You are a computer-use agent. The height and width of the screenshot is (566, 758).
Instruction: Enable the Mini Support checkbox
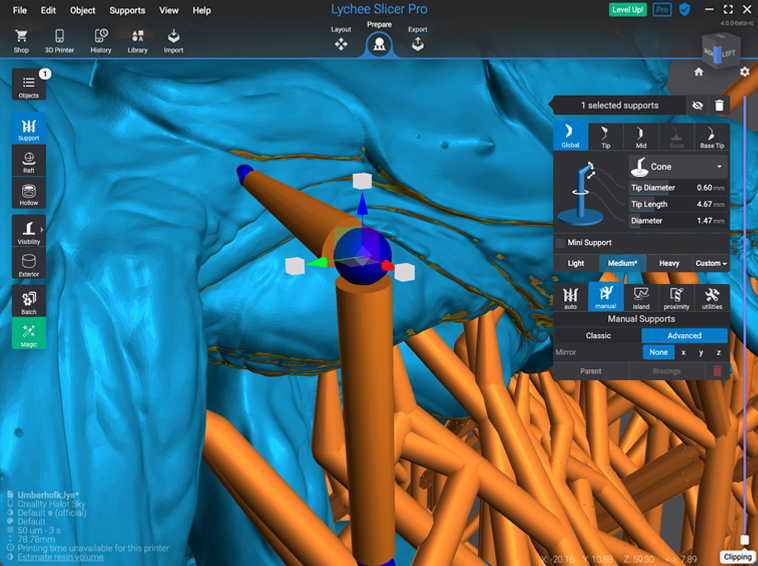pos(561,243)
